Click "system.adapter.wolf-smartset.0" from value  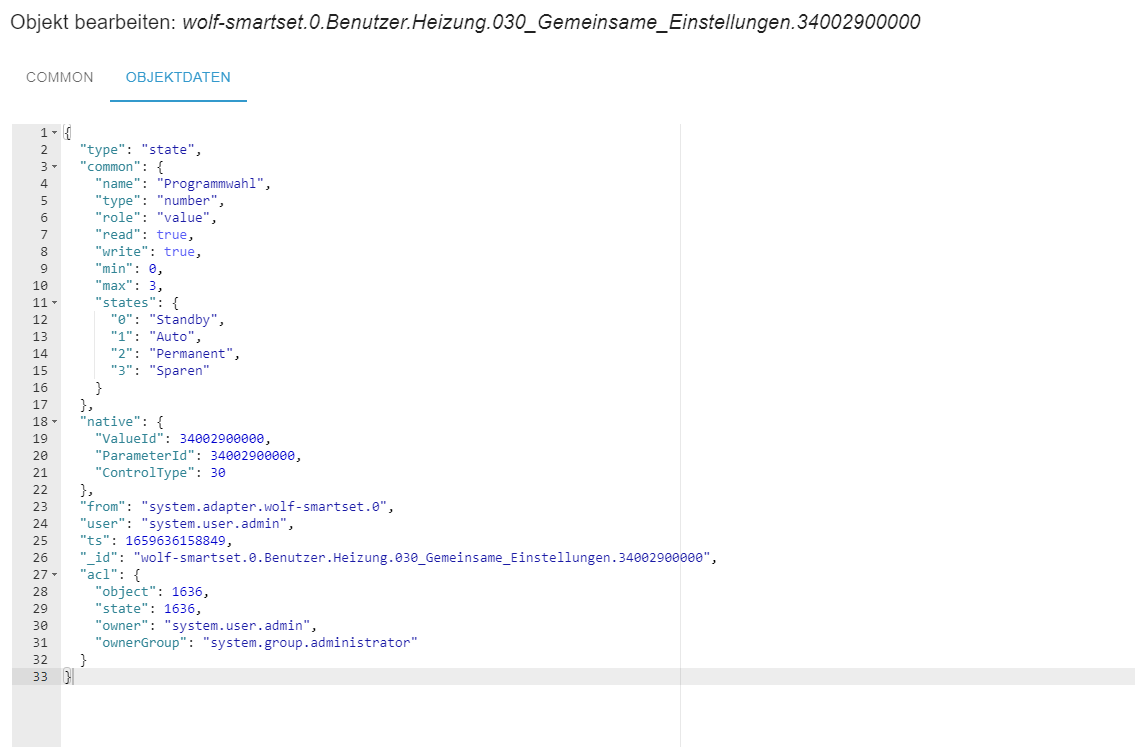(x=264, y=507)
